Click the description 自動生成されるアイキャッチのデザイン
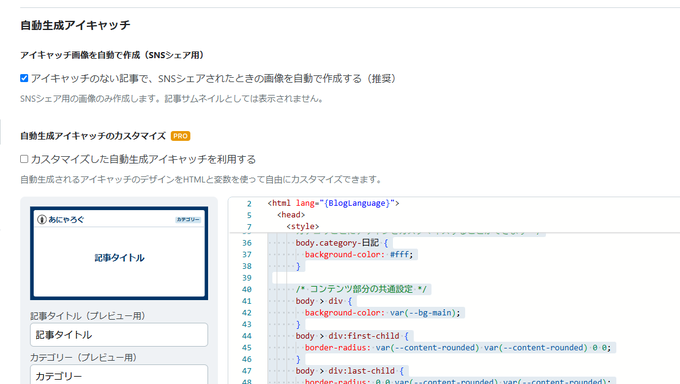This screenshot has height=384, width=680. point(201,180)
